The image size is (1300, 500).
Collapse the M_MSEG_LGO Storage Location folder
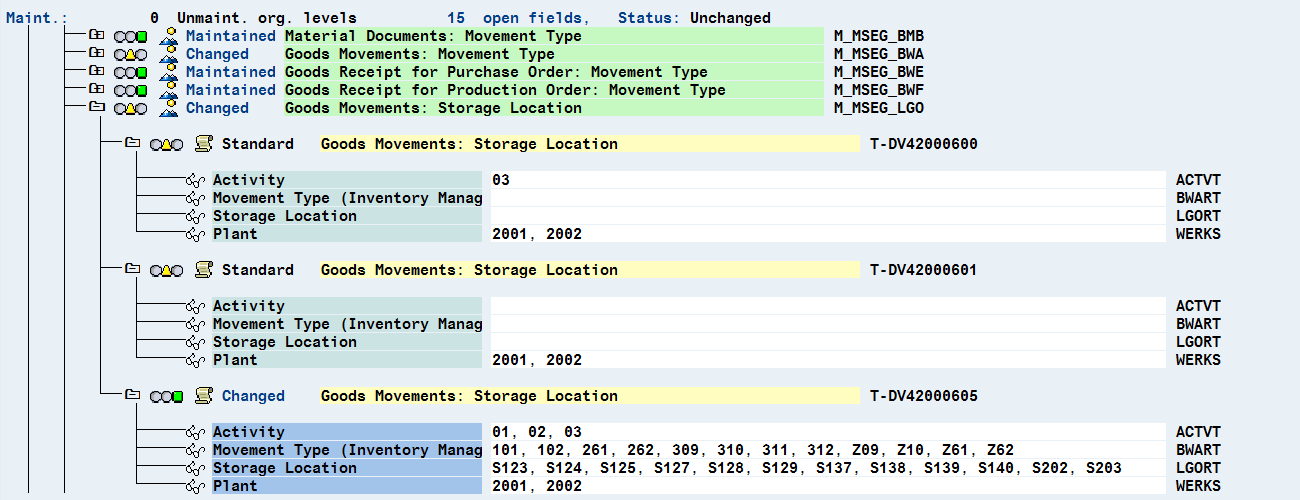(96, 108)
